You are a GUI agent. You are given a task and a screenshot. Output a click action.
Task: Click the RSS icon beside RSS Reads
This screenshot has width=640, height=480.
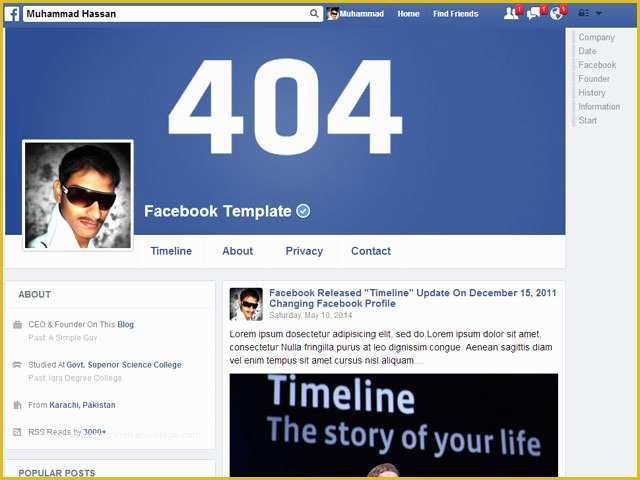tap(17, 432)
